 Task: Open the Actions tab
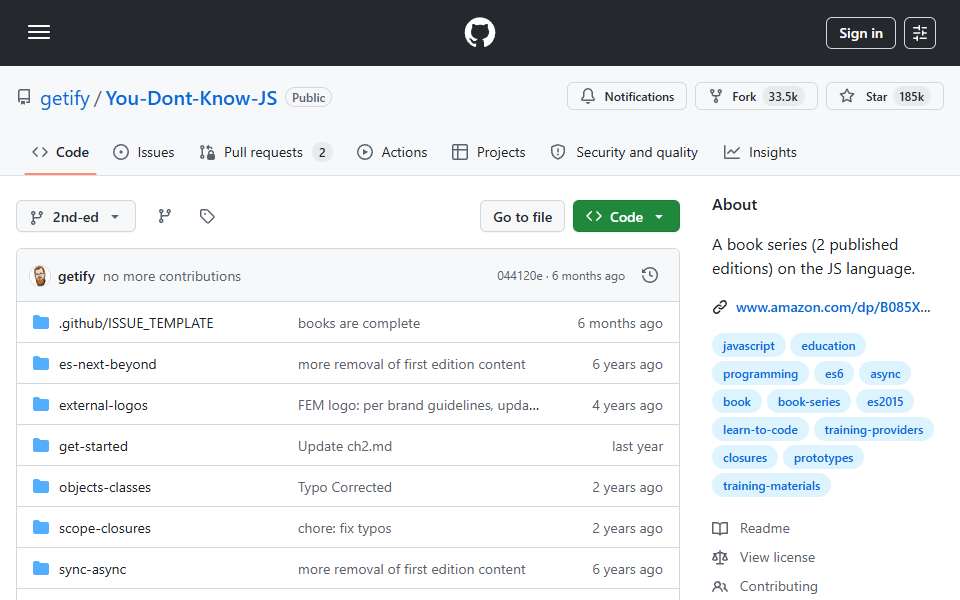click(x=392, y=152)
